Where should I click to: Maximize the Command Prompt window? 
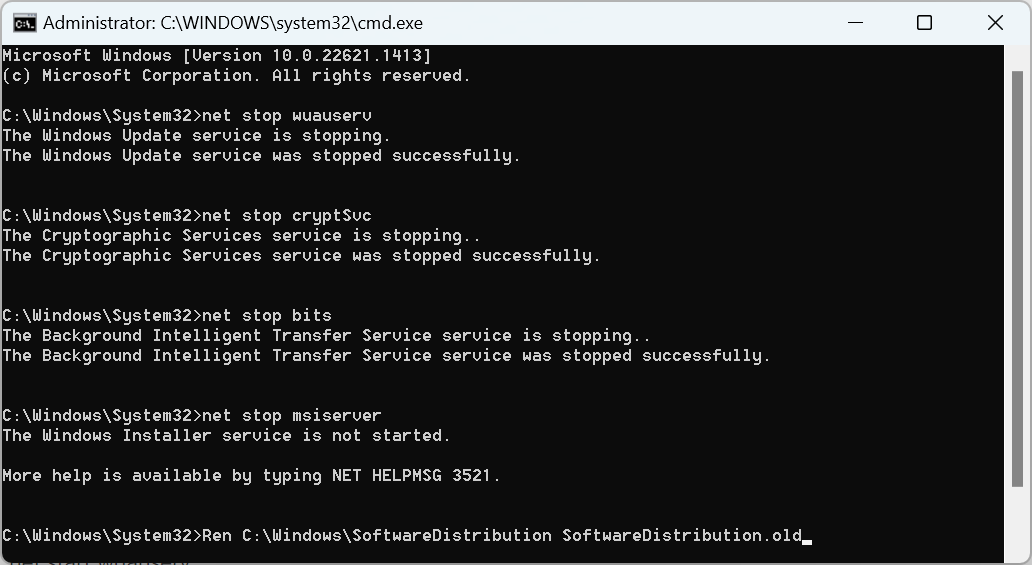(924, 23)
